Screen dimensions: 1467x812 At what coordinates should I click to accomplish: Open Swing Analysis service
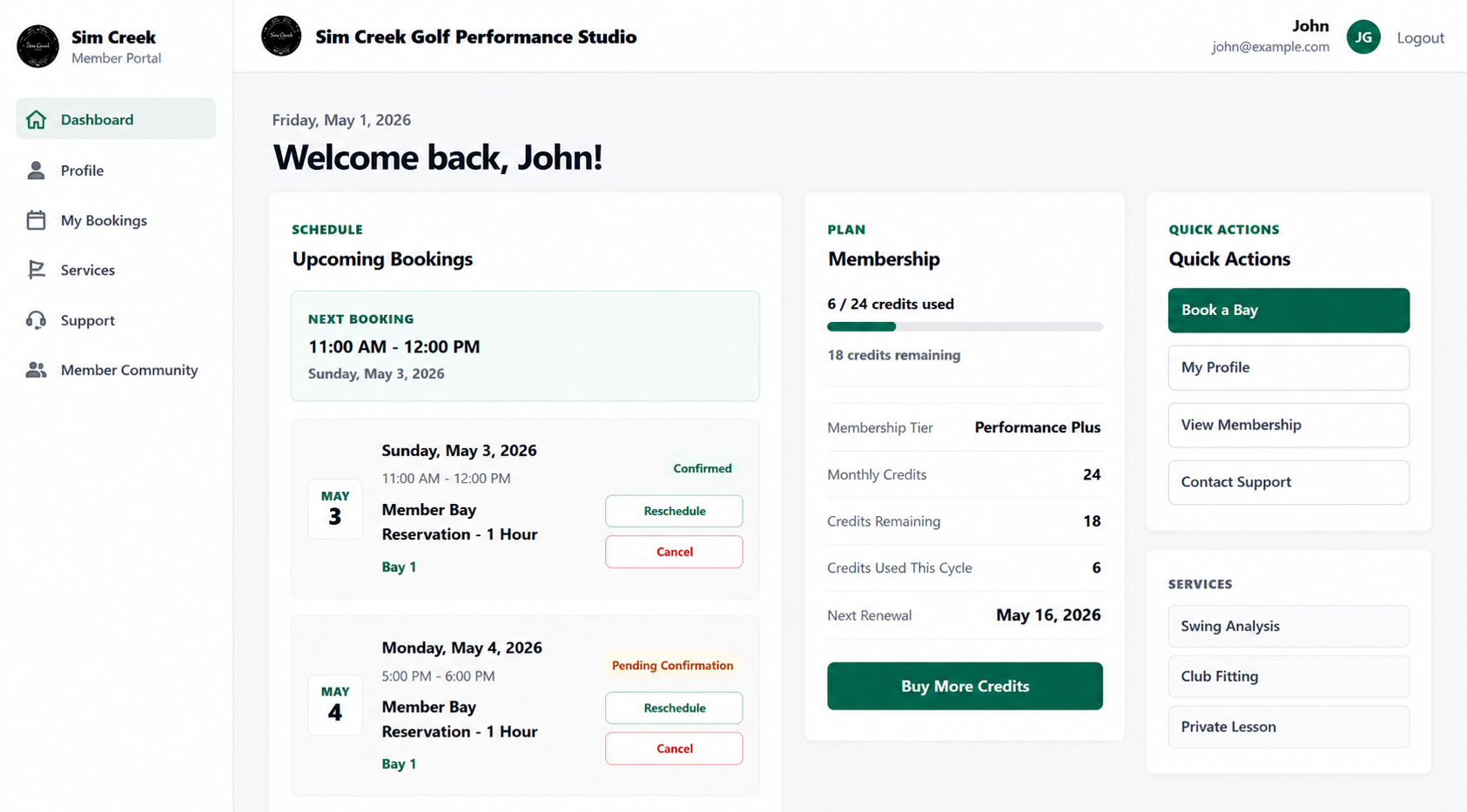[x=1289, y=626]
